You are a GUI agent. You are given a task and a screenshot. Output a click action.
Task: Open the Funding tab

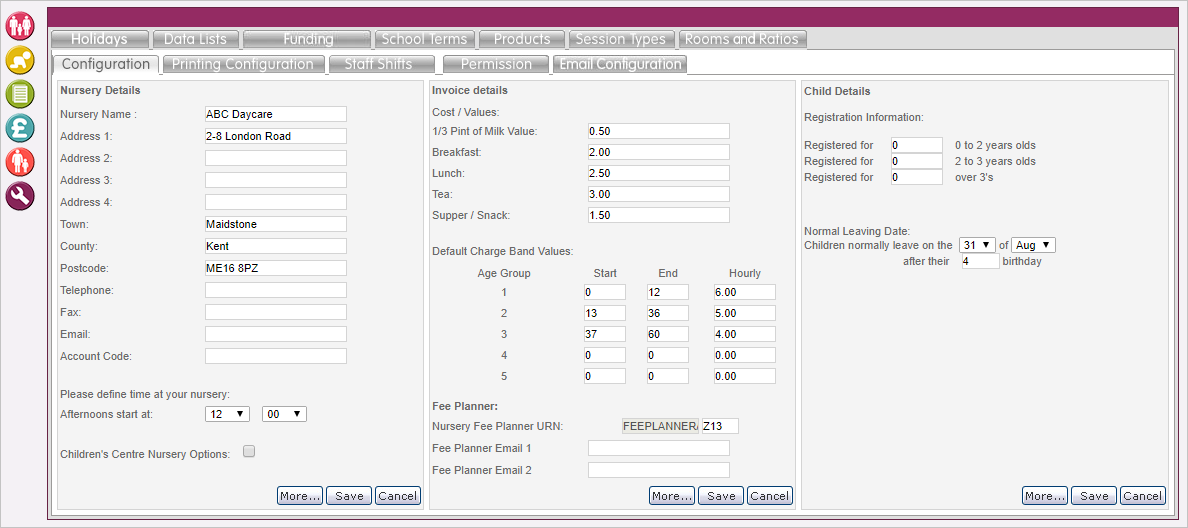tap(307, 39)
